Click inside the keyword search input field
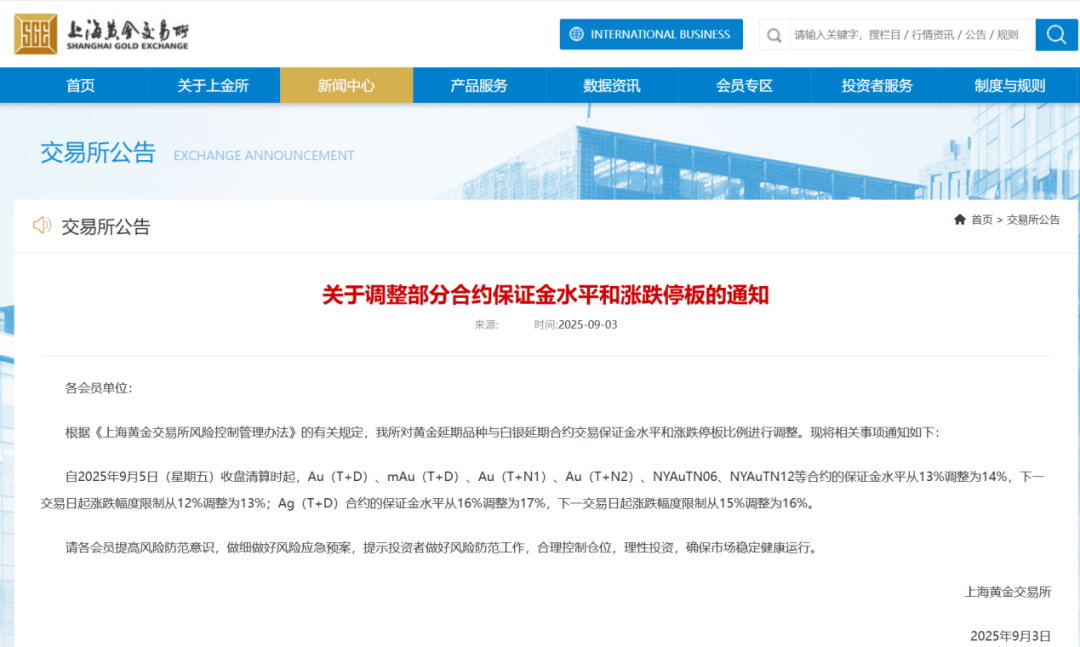 (x=890, y=34)
